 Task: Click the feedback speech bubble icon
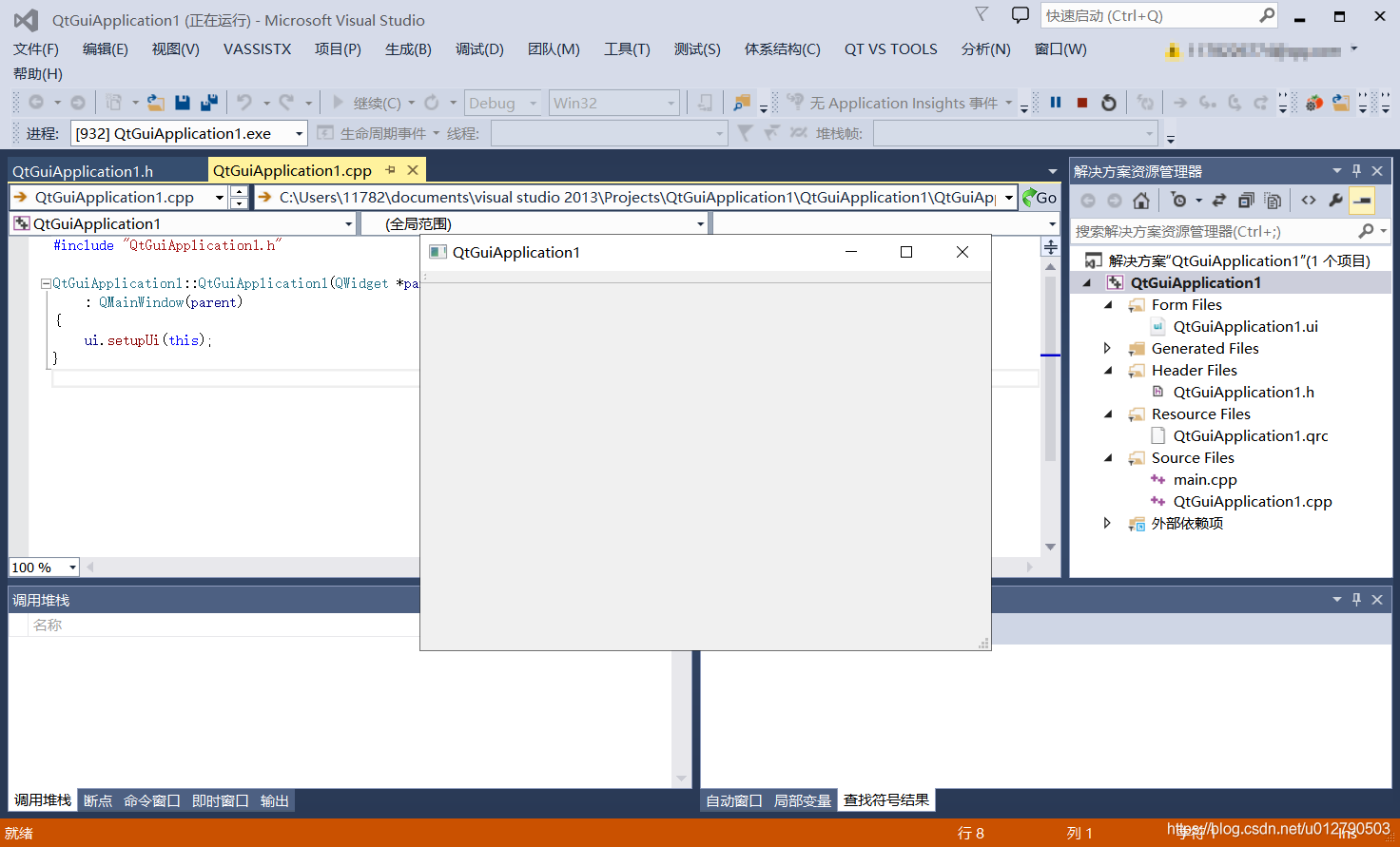coord(1021,15)
